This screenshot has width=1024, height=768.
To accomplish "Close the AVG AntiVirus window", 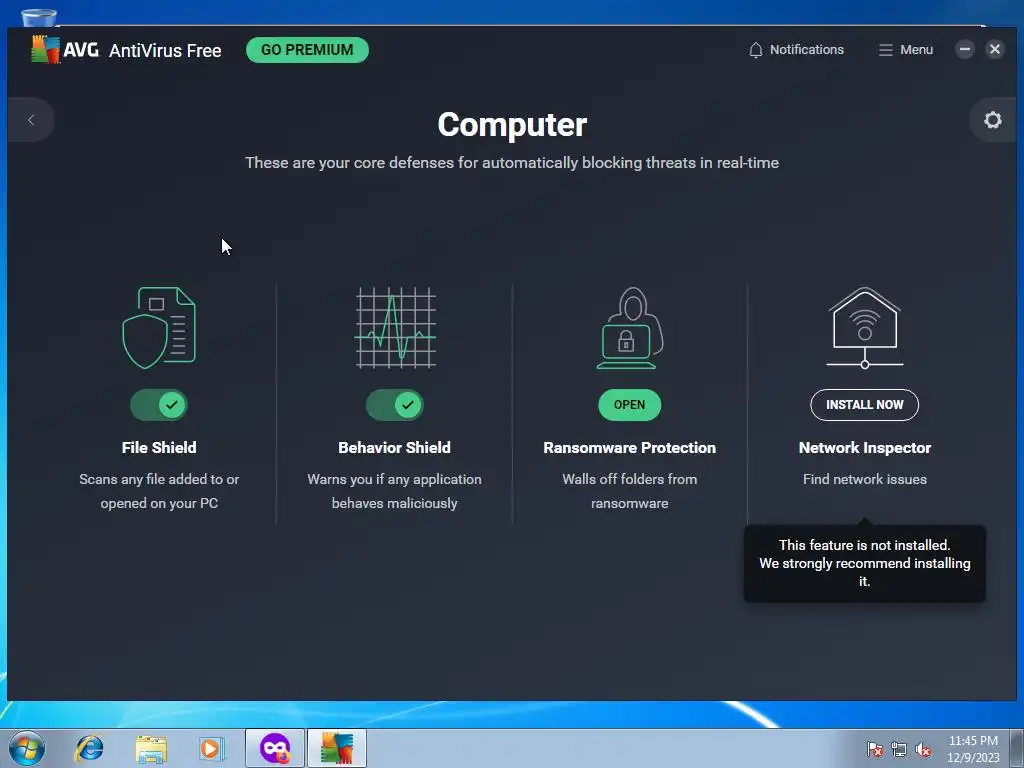I will pos(995,49).
